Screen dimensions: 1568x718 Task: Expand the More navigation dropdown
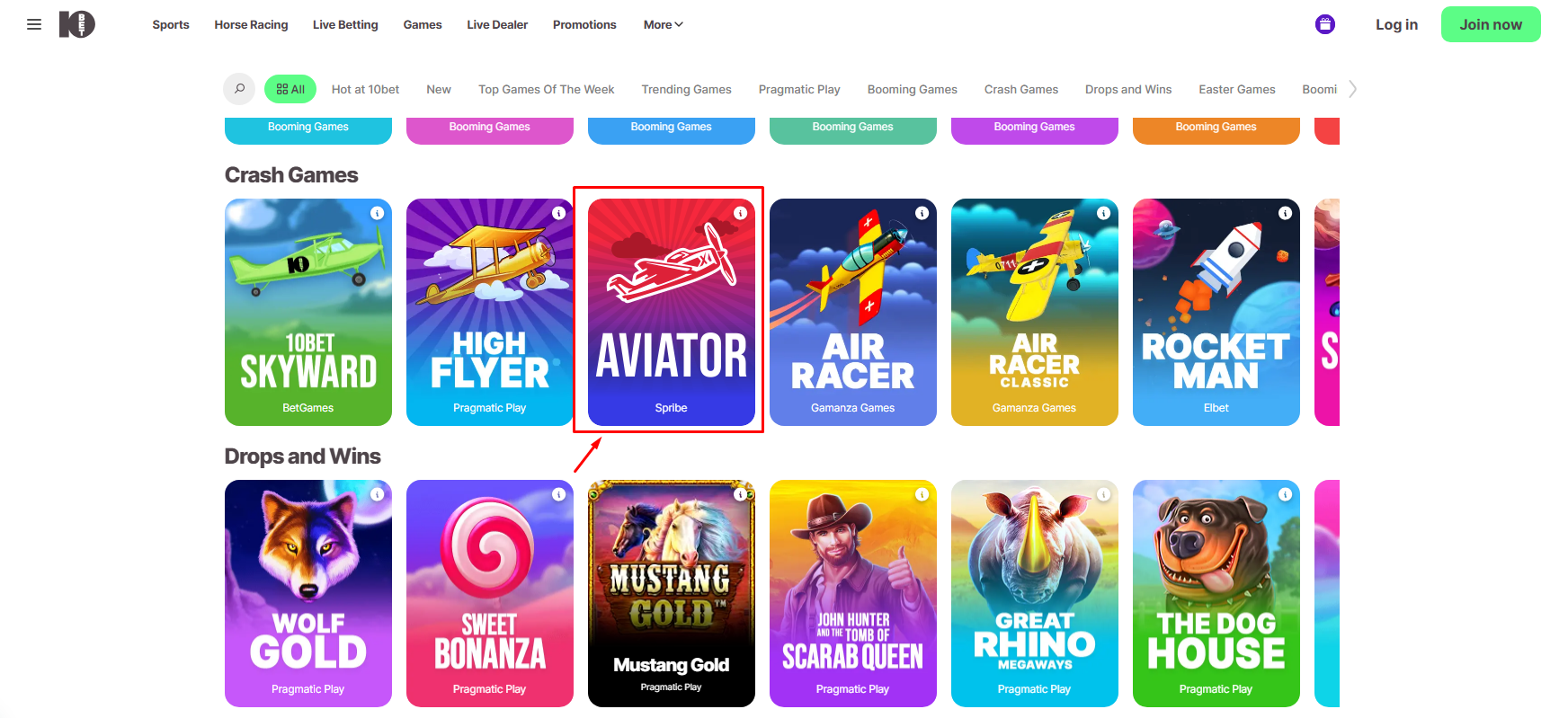[663, 24]
